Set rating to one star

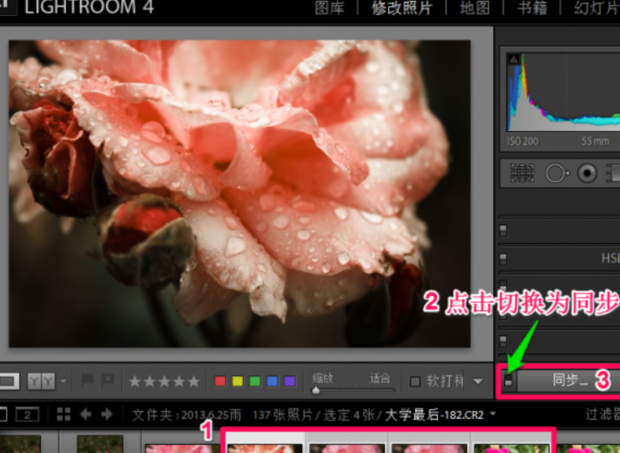(135, 381)
